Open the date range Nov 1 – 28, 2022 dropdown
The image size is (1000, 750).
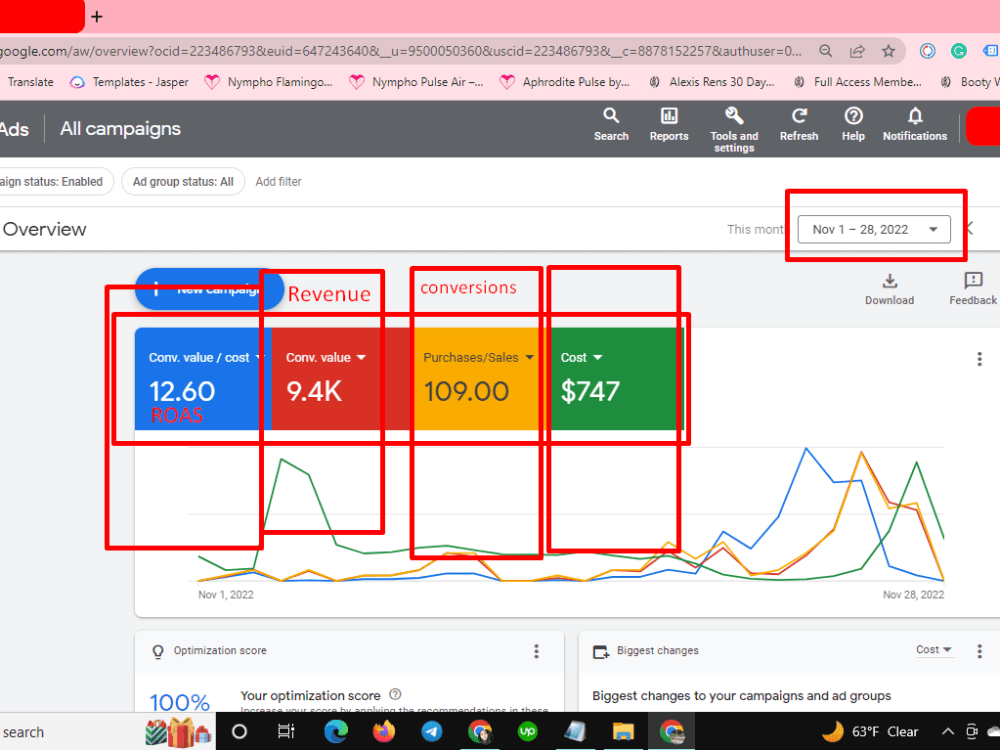coord(874,230)
